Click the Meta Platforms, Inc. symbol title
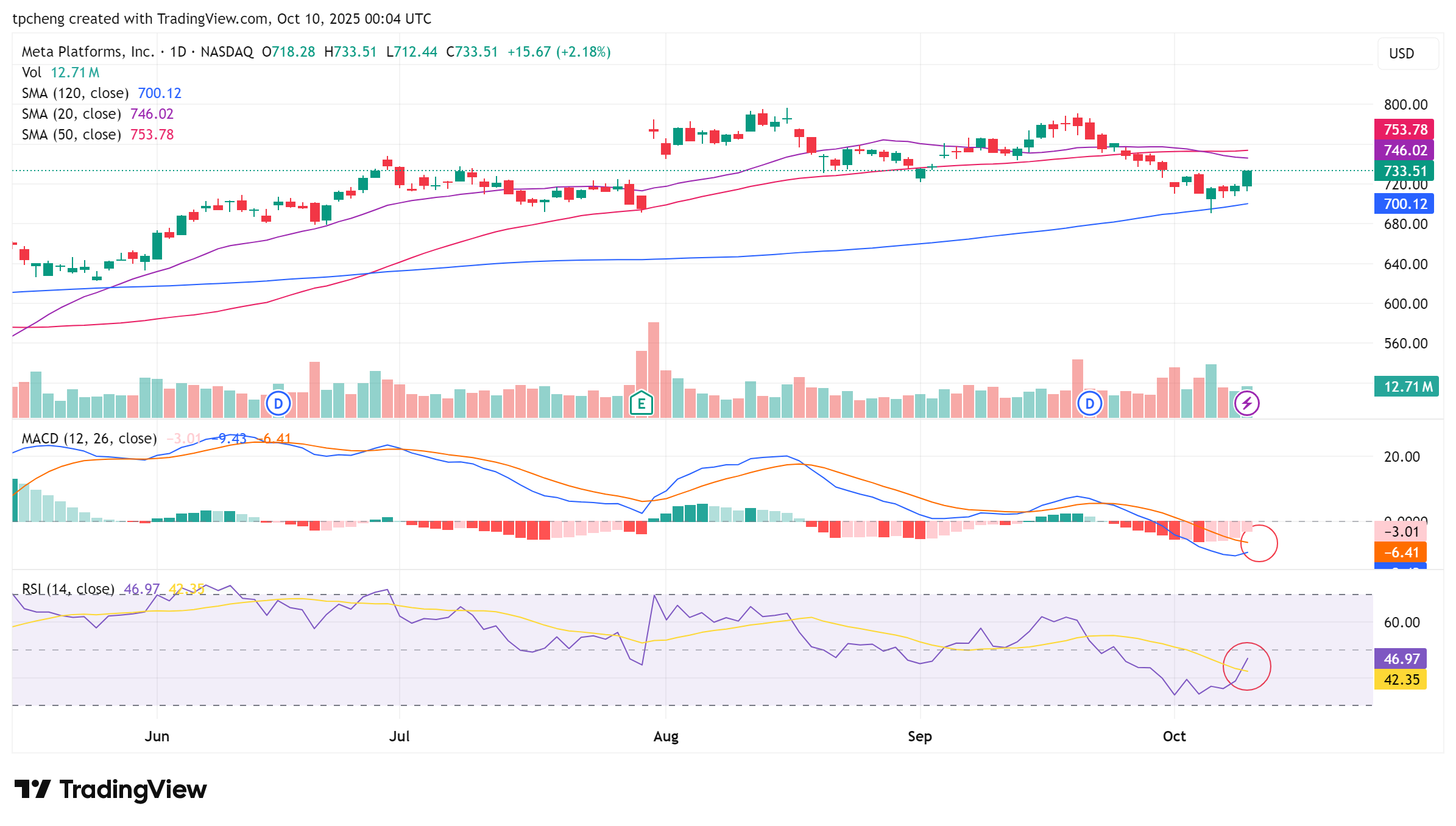Image resolution: width=1456 pixels, height=826 pixels. pyautogui.click(x=88, y=52)
